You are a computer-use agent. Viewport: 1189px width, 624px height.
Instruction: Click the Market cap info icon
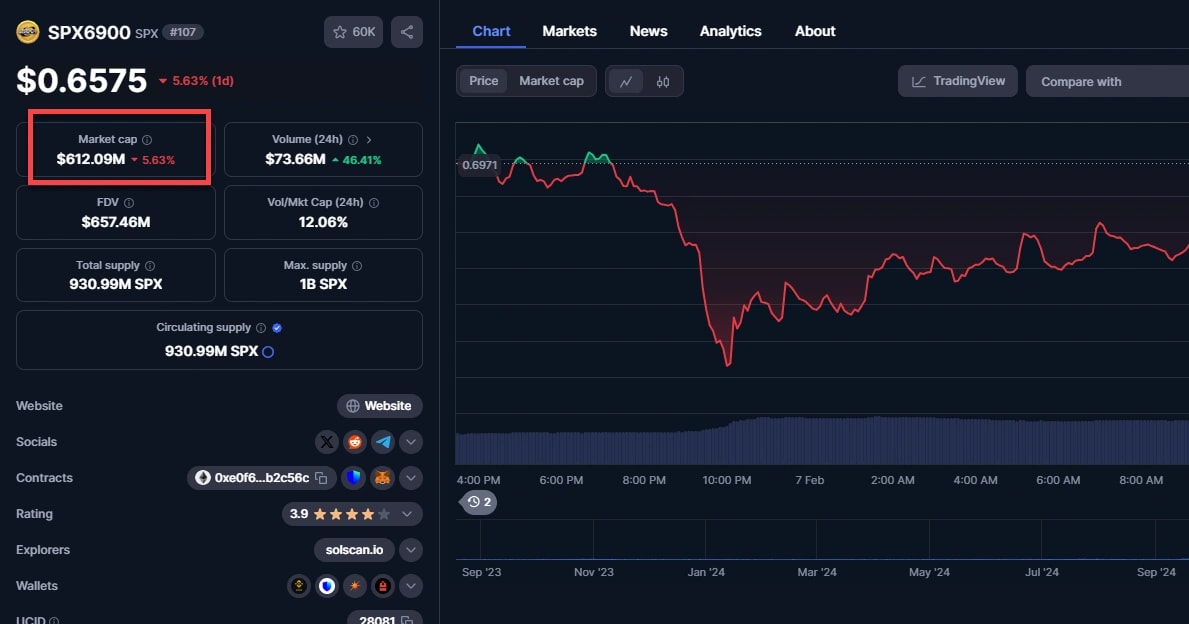pyautogui.click(x=147, y=140)
